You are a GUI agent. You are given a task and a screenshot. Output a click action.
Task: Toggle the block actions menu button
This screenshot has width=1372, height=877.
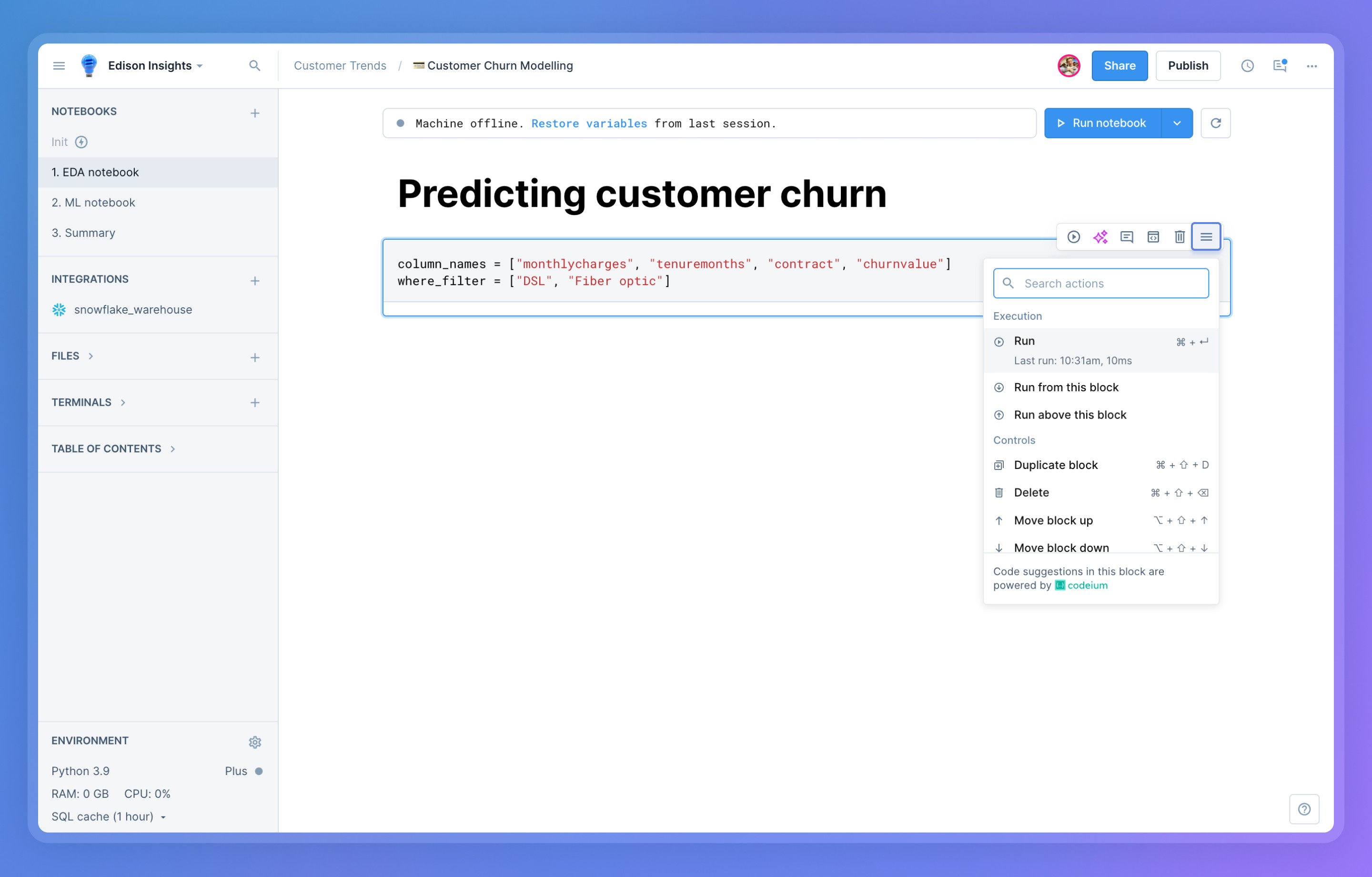point(1206,236)
